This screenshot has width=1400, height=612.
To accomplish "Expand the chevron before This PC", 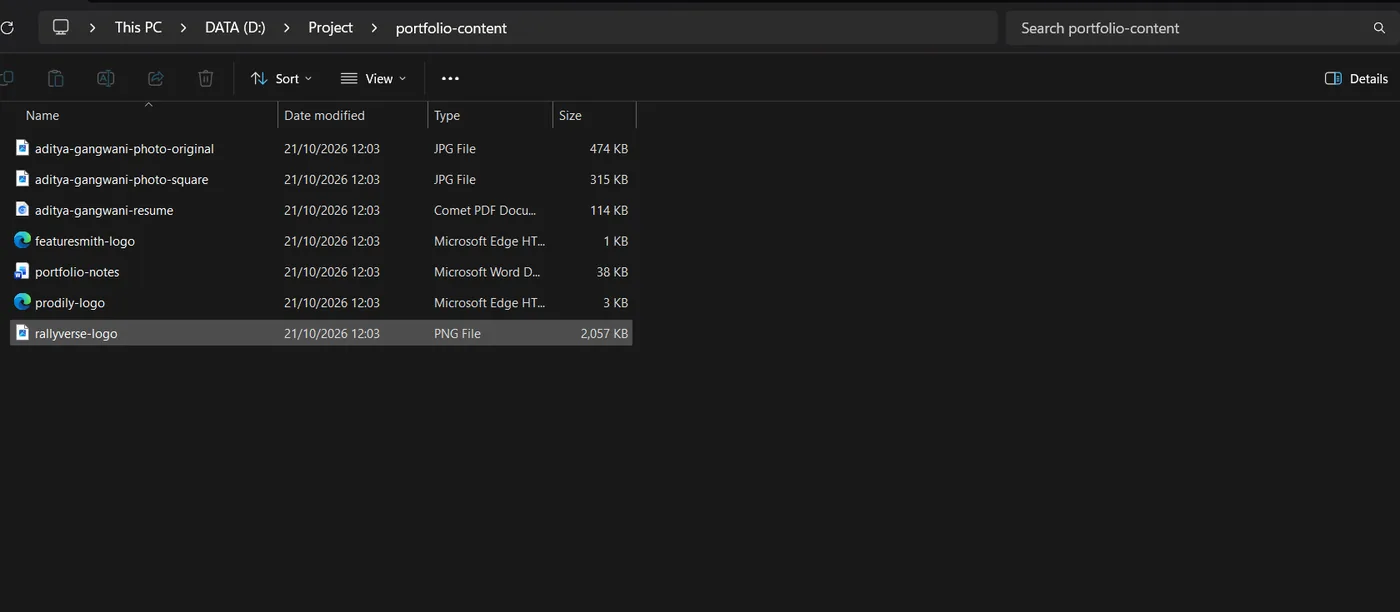I will (92, 28).
